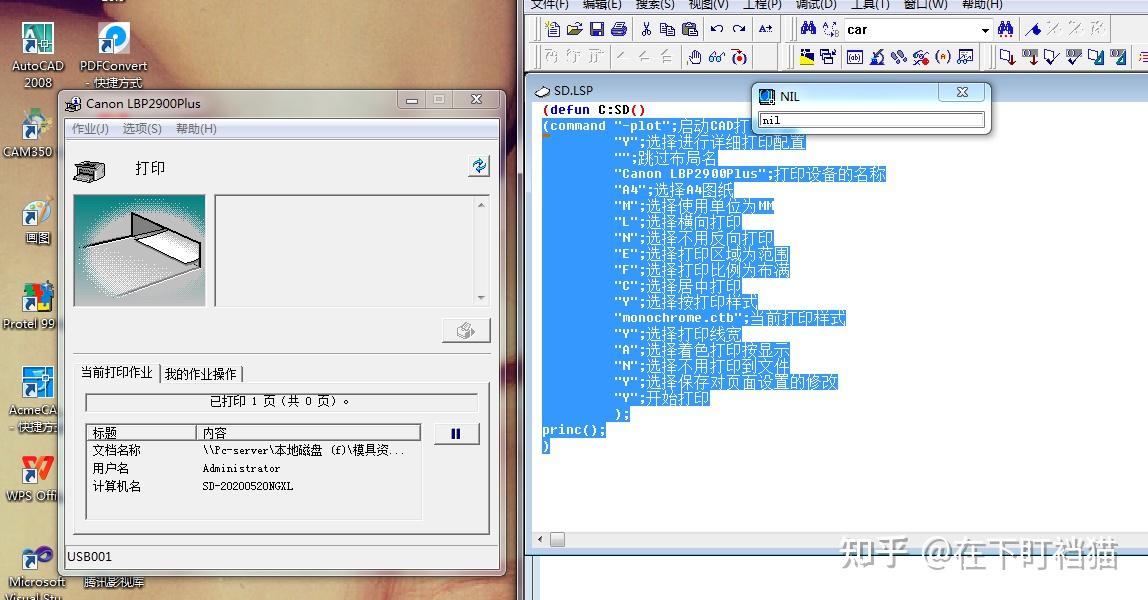
Task: Check the edit window with checkmark icon
Action: click(x=1051, y=57)
